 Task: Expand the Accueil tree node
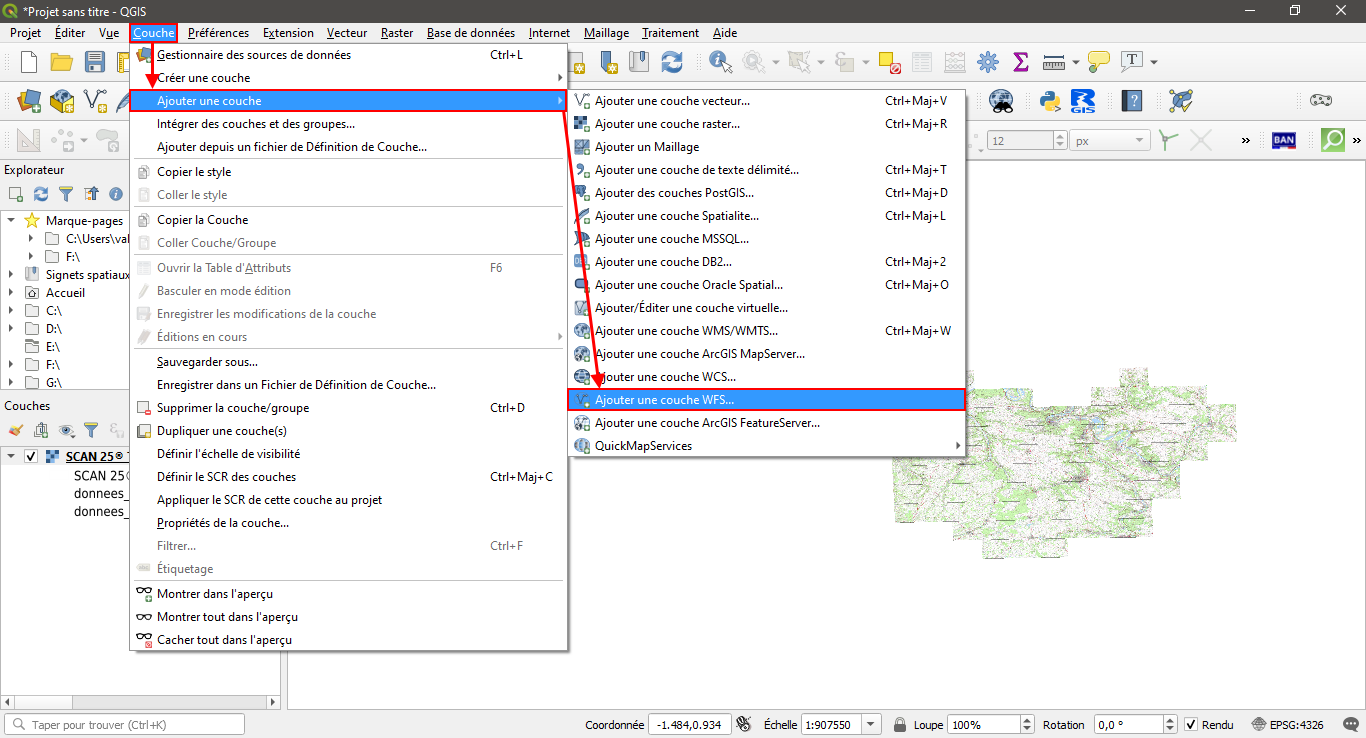tap(11, 293)
